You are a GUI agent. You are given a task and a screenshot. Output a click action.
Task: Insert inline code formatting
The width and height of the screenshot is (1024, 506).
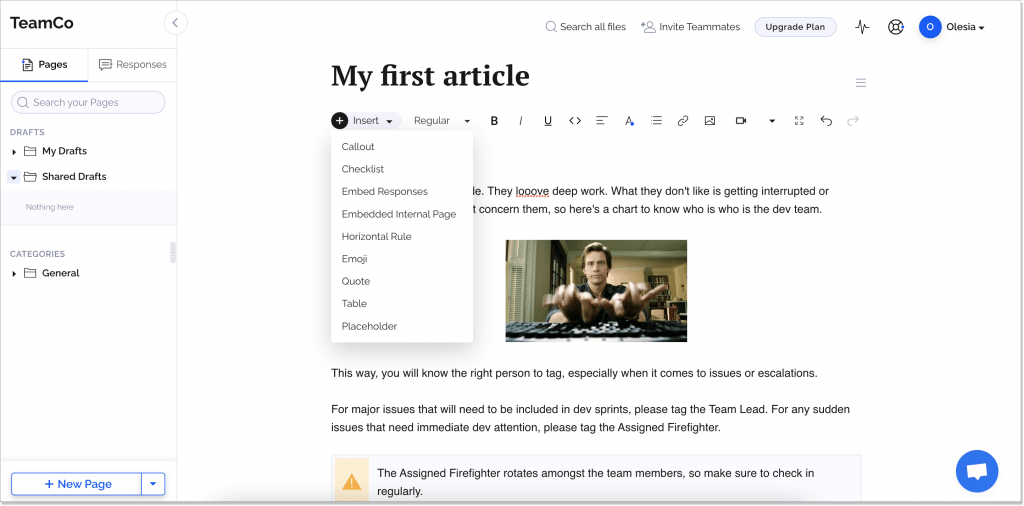pos(575,121)
